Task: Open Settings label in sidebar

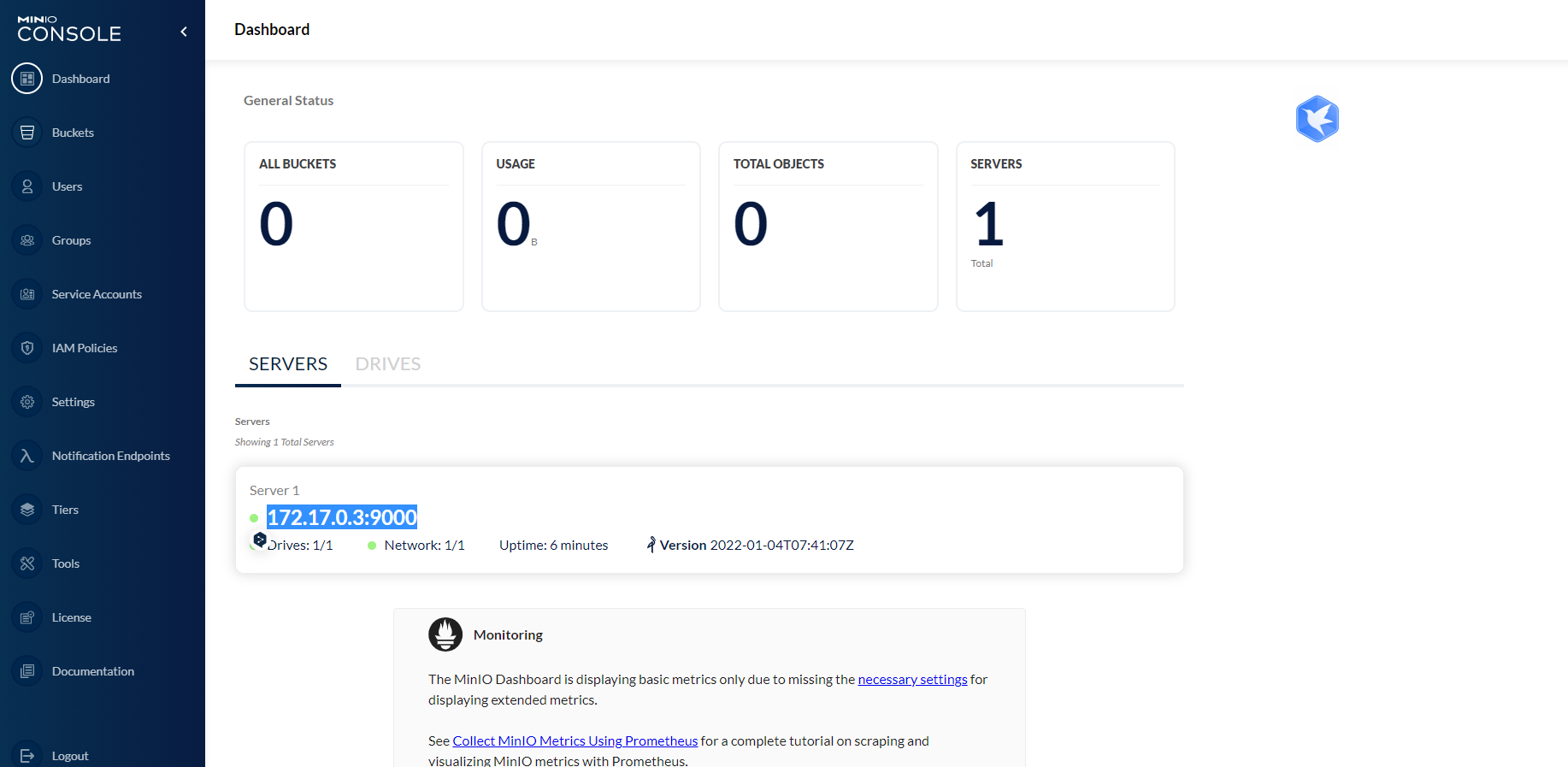Action: tap(74, 402)
